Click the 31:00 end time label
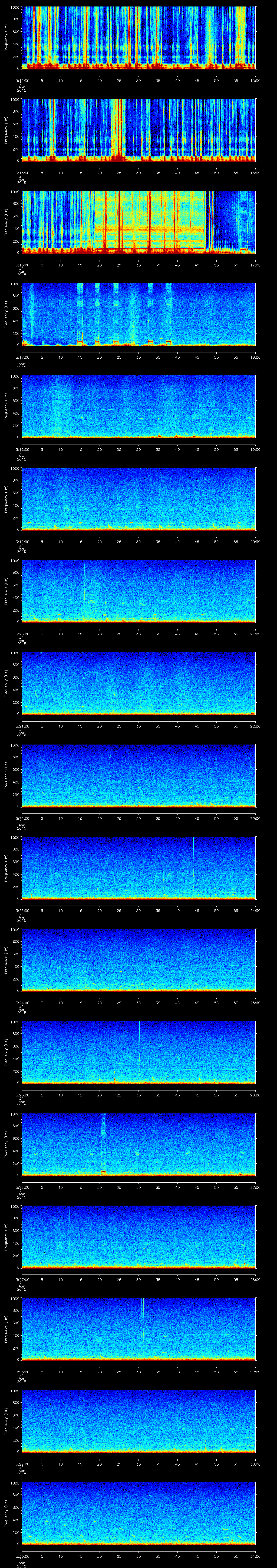This screenshot has height=1568, width=277. [x=256, y=1556]
